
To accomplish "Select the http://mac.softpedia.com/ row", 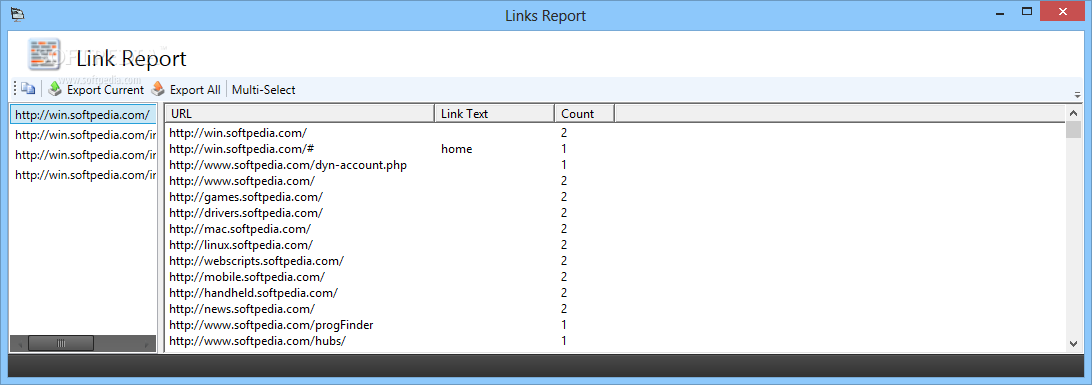I will [615, 229].
